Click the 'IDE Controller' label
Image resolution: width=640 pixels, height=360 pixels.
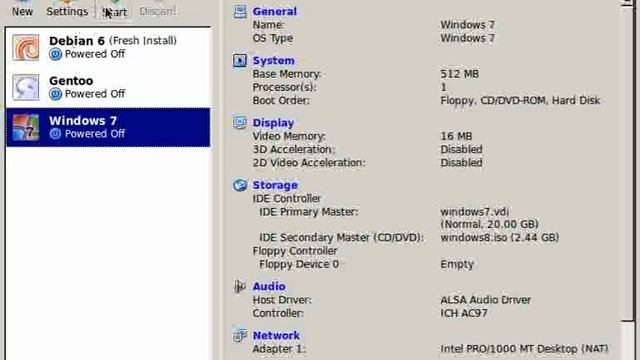pos(287,199)
